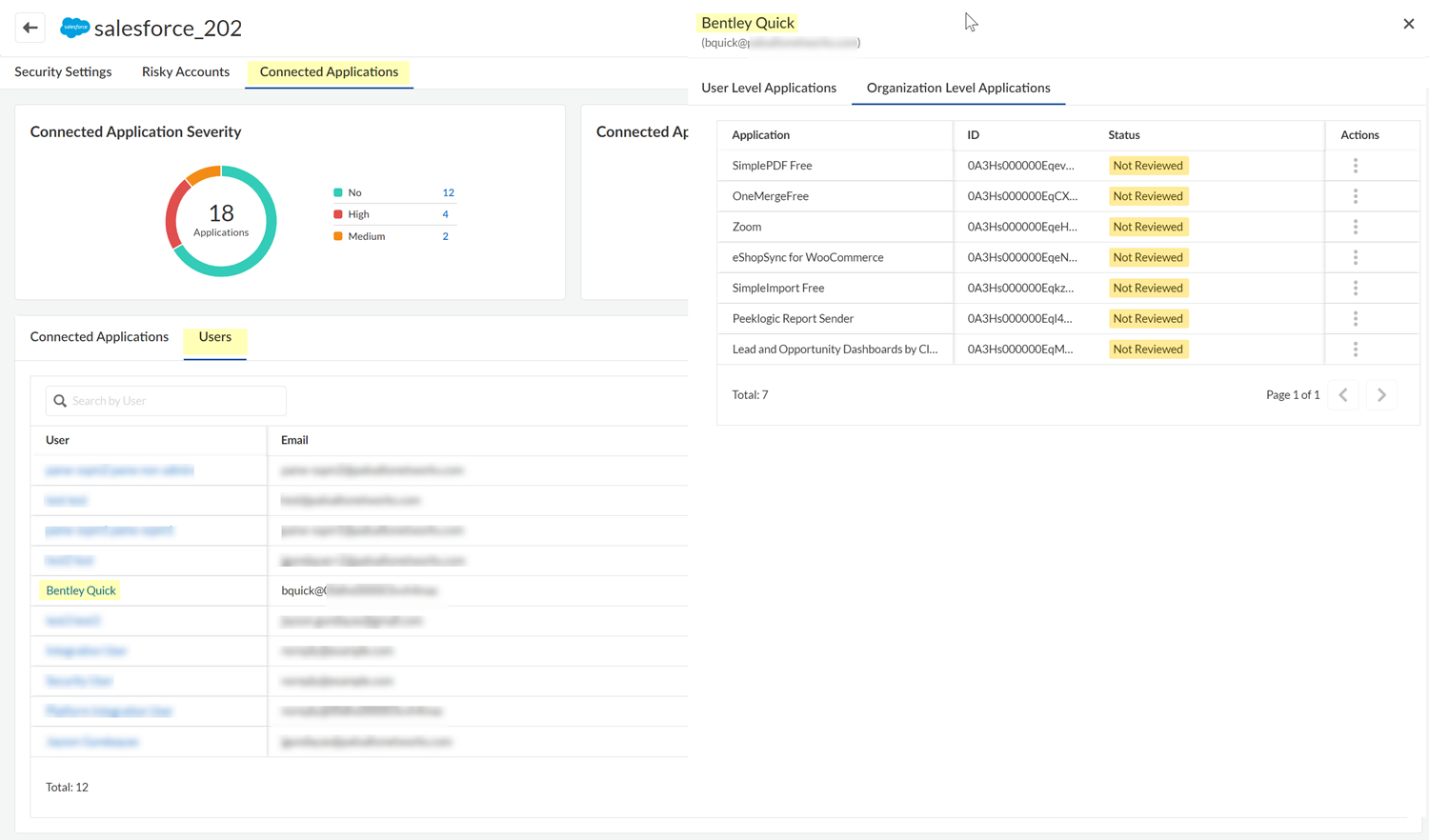1429x840 pixels.
Task: Close the Bentley Quick side panel
Action: tap(1408, 24)
